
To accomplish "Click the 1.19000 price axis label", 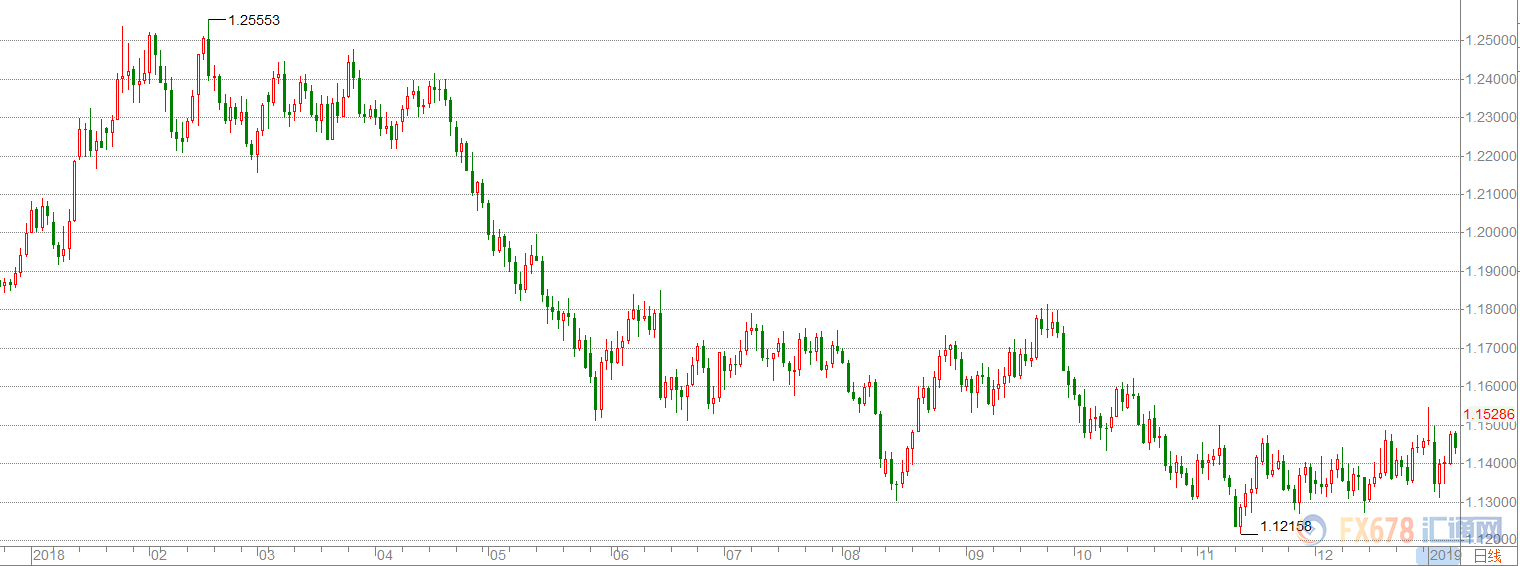I will point(1489,271).
